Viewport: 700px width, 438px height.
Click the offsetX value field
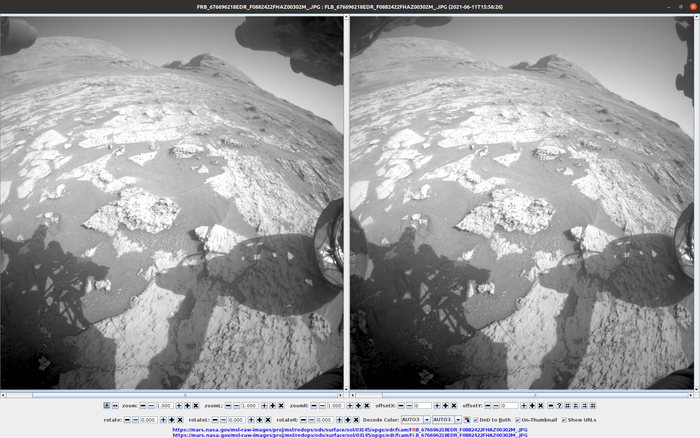tap(422, 406)
